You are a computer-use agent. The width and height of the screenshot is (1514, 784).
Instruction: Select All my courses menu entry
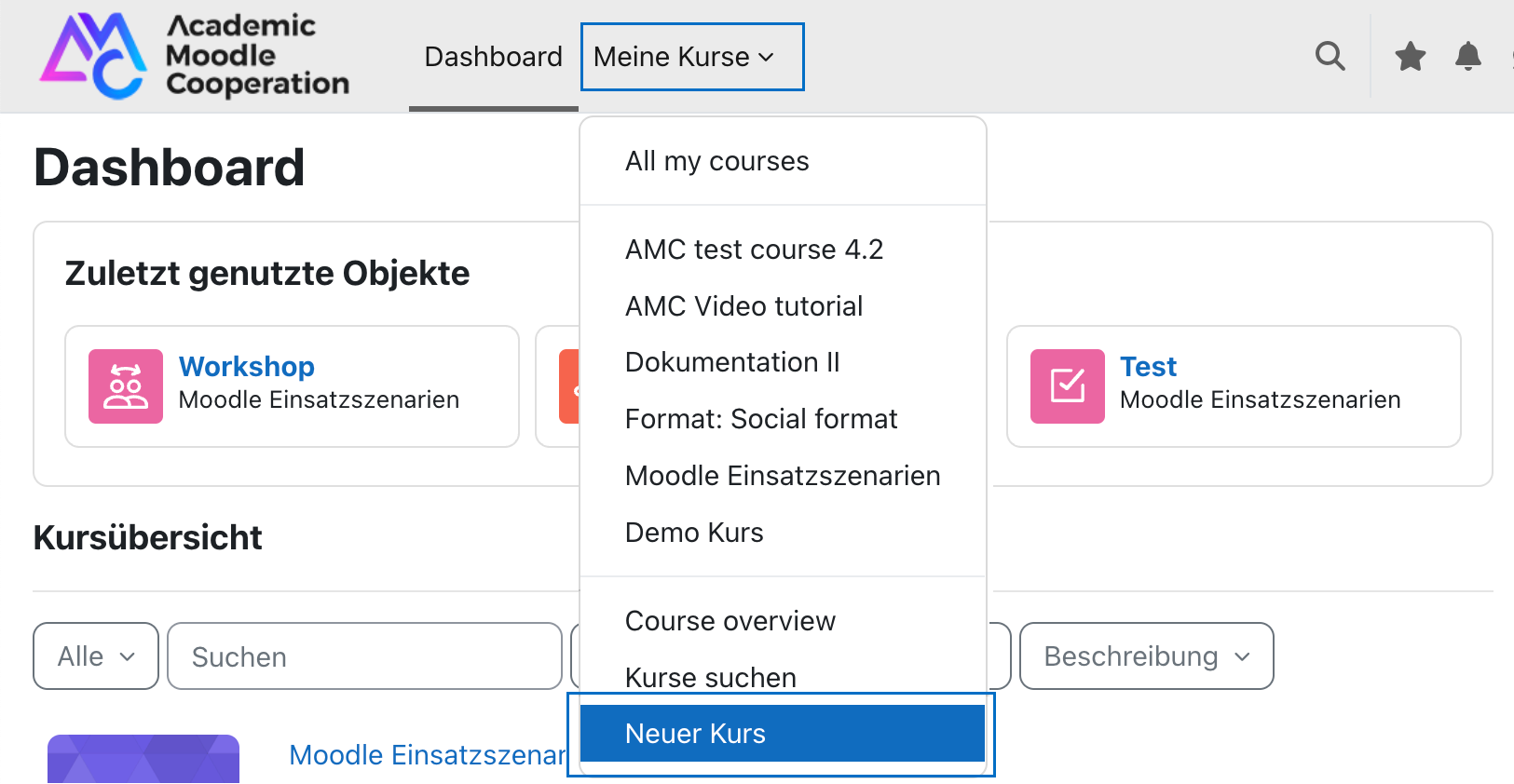pyautogui.click(x=783, y=161)
